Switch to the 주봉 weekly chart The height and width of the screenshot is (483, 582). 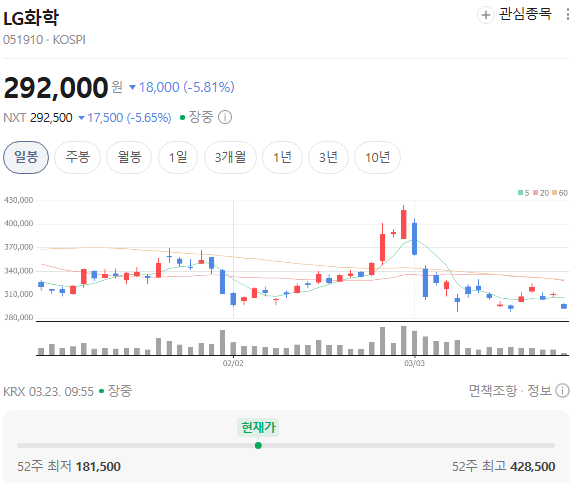pos(78,157)
